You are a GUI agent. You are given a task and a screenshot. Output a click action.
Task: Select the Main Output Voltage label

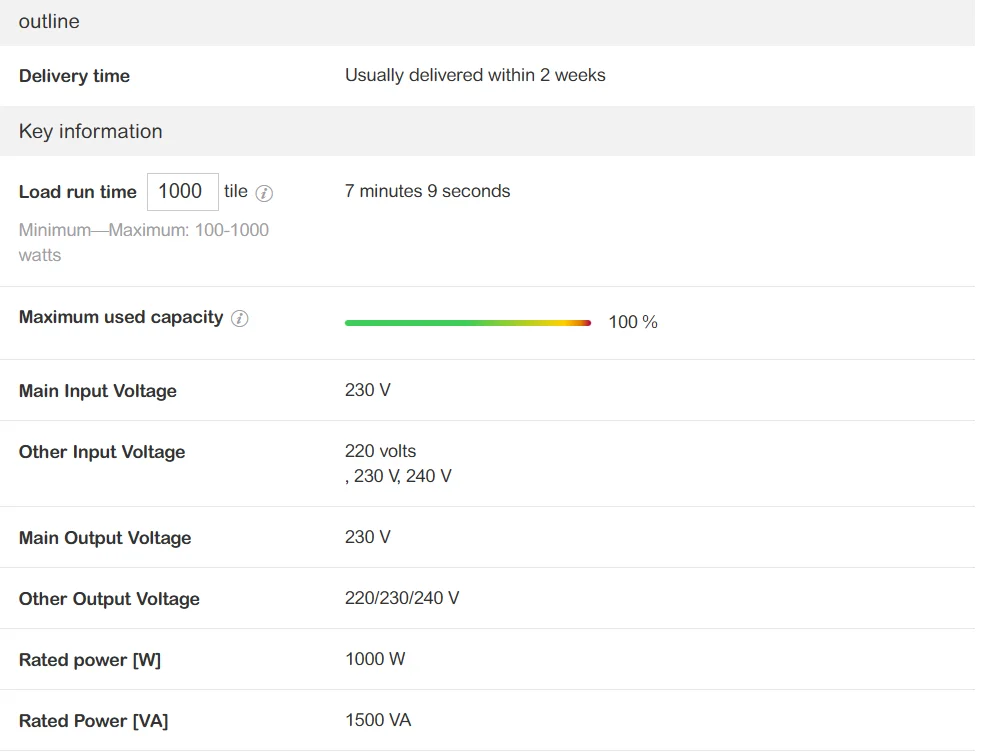pos(104,538)
